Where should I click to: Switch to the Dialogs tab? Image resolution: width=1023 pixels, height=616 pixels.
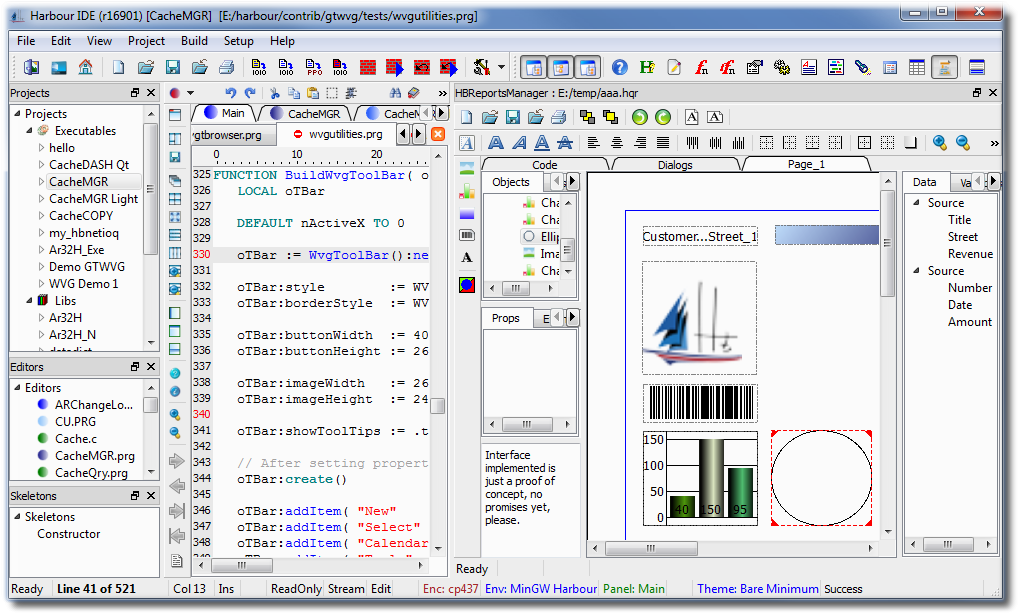point(675,165)
